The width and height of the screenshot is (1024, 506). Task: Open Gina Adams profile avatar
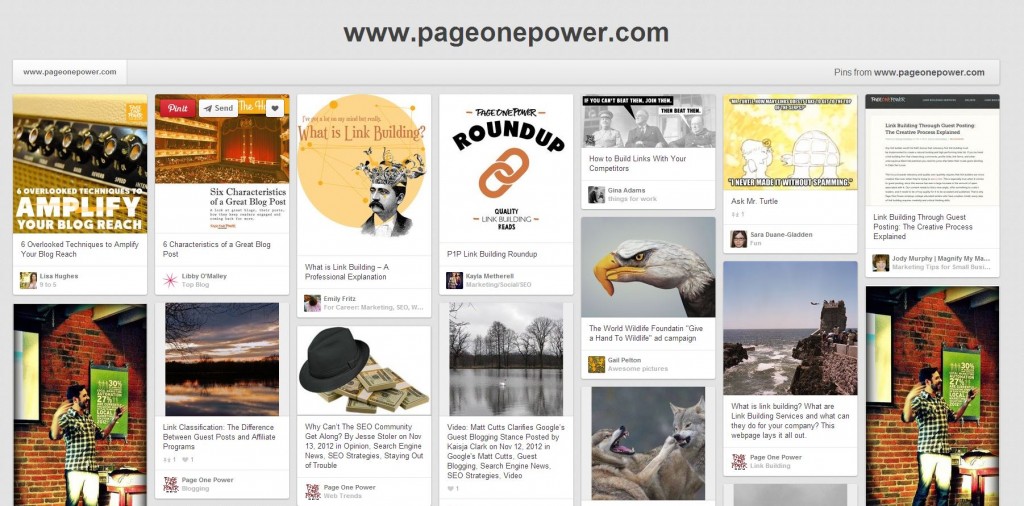596,195
